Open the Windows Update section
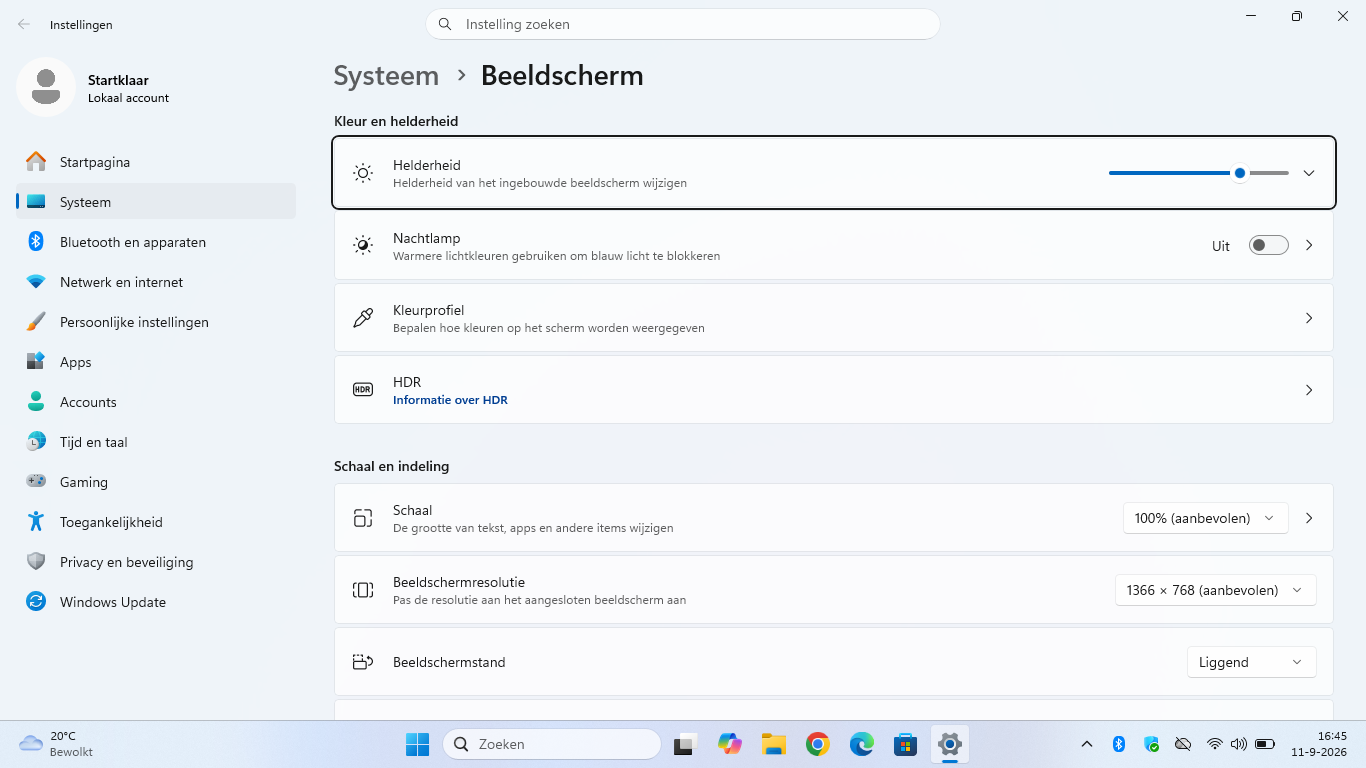Image resolution: width=1366 pixels, height=768 pixels. click(x=156, y=602)
